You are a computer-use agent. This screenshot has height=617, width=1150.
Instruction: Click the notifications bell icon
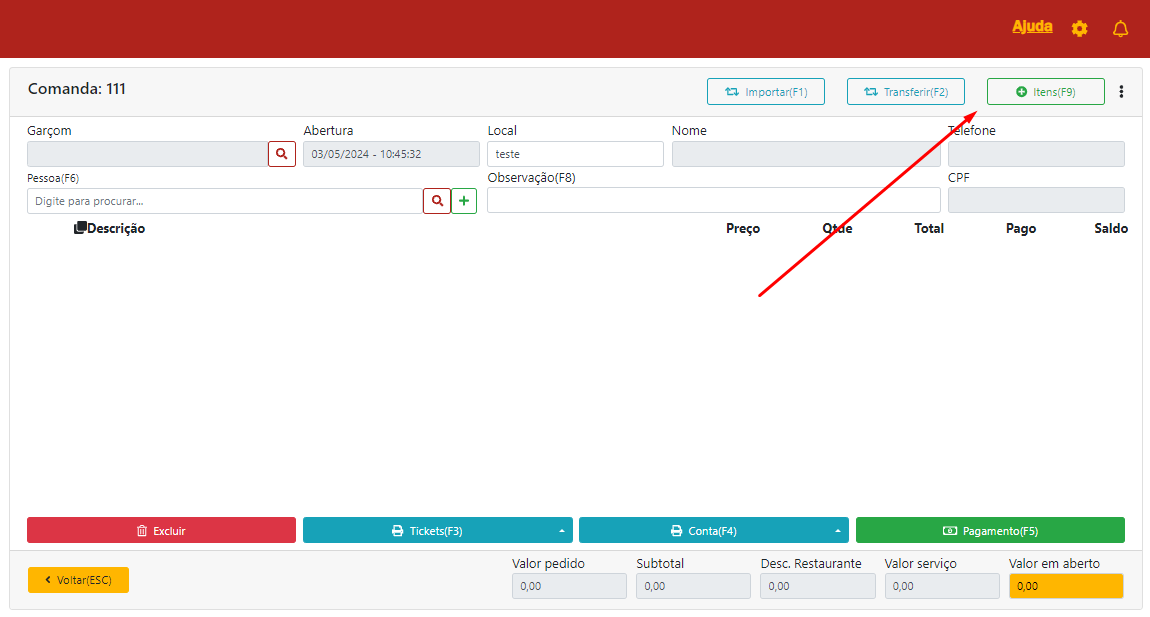[1120, 29]
